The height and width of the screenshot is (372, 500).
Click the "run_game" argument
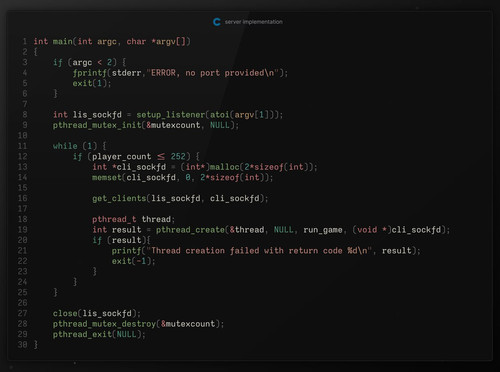323,230
